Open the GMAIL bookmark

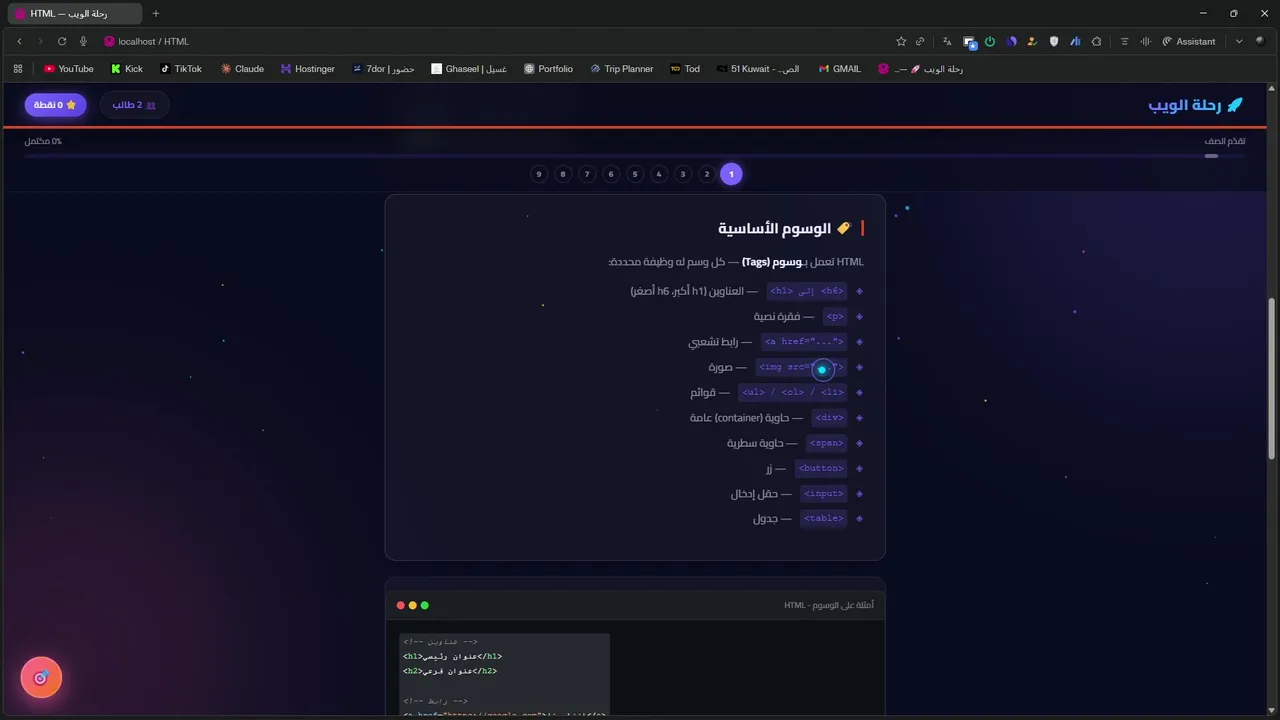click(x=839, y=69)
